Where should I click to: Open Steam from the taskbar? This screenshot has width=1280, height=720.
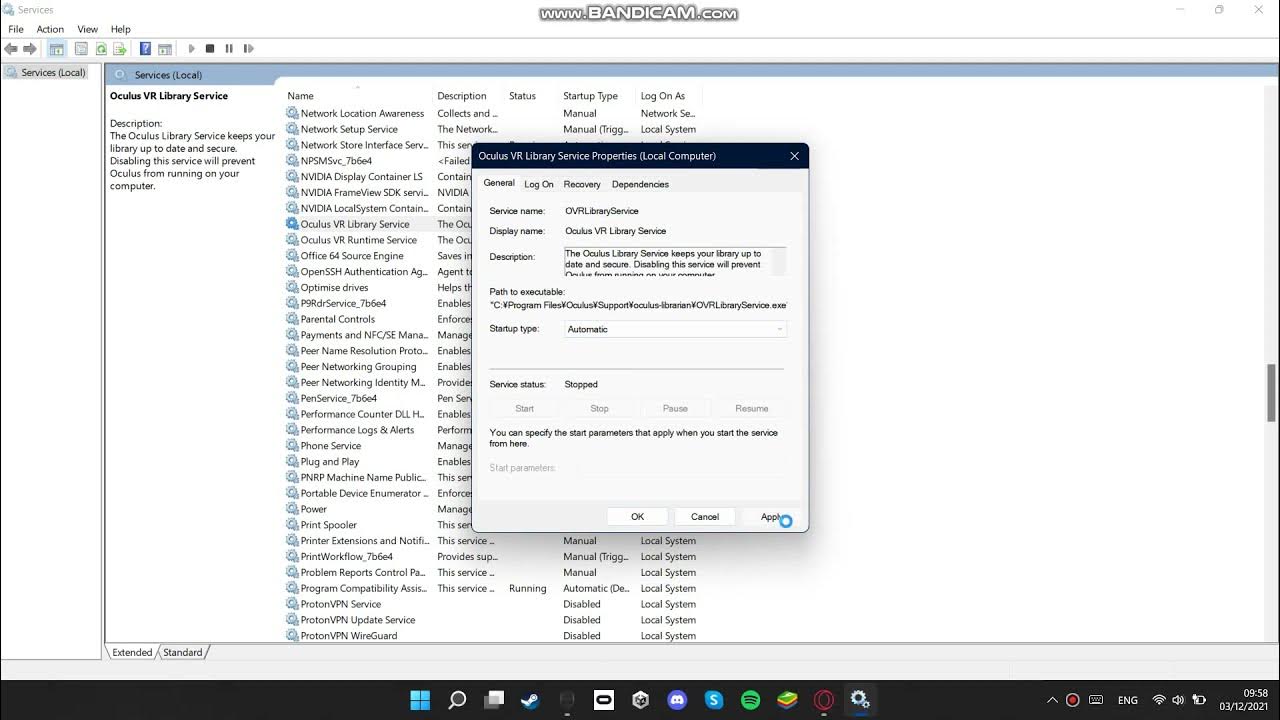pos(530,700)
